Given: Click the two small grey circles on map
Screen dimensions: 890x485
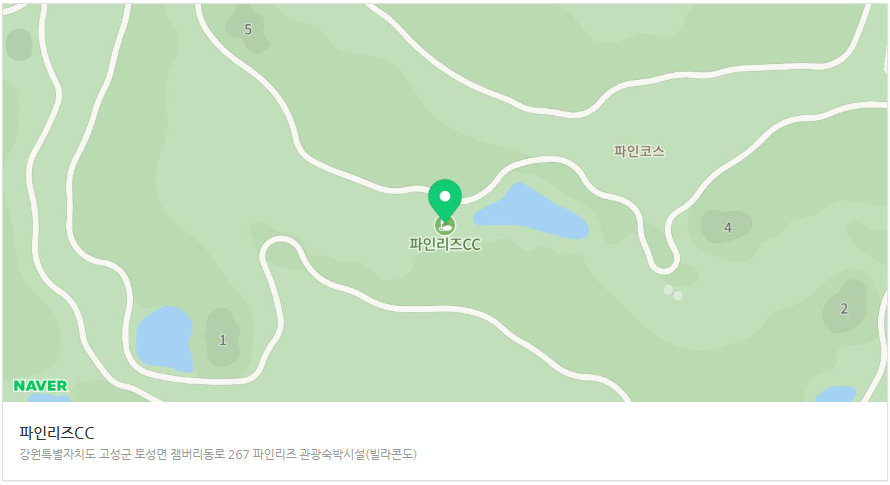Looking at the screenshot, I should tap(673, 293).
